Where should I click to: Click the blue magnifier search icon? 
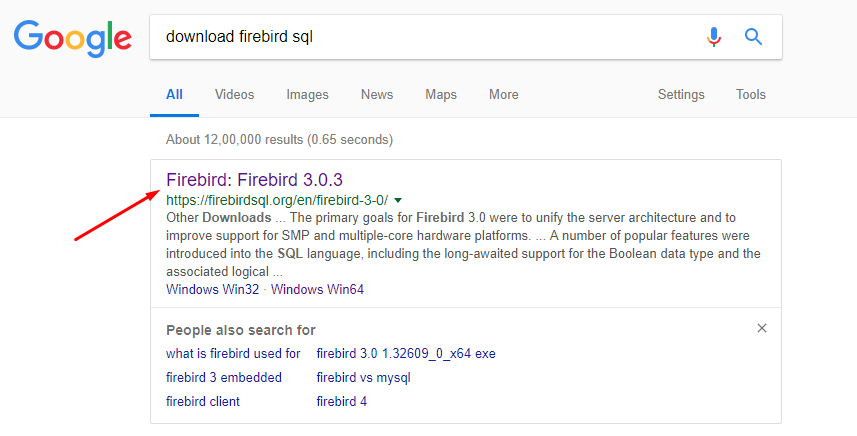[x=753, y=37]
